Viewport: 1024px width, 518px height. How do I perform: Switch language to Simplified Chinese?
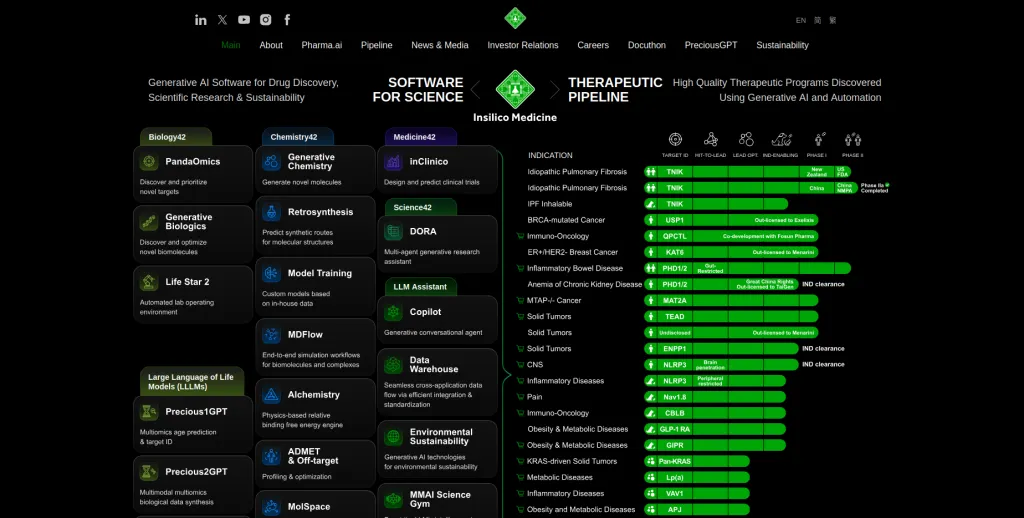coord(818,20)
